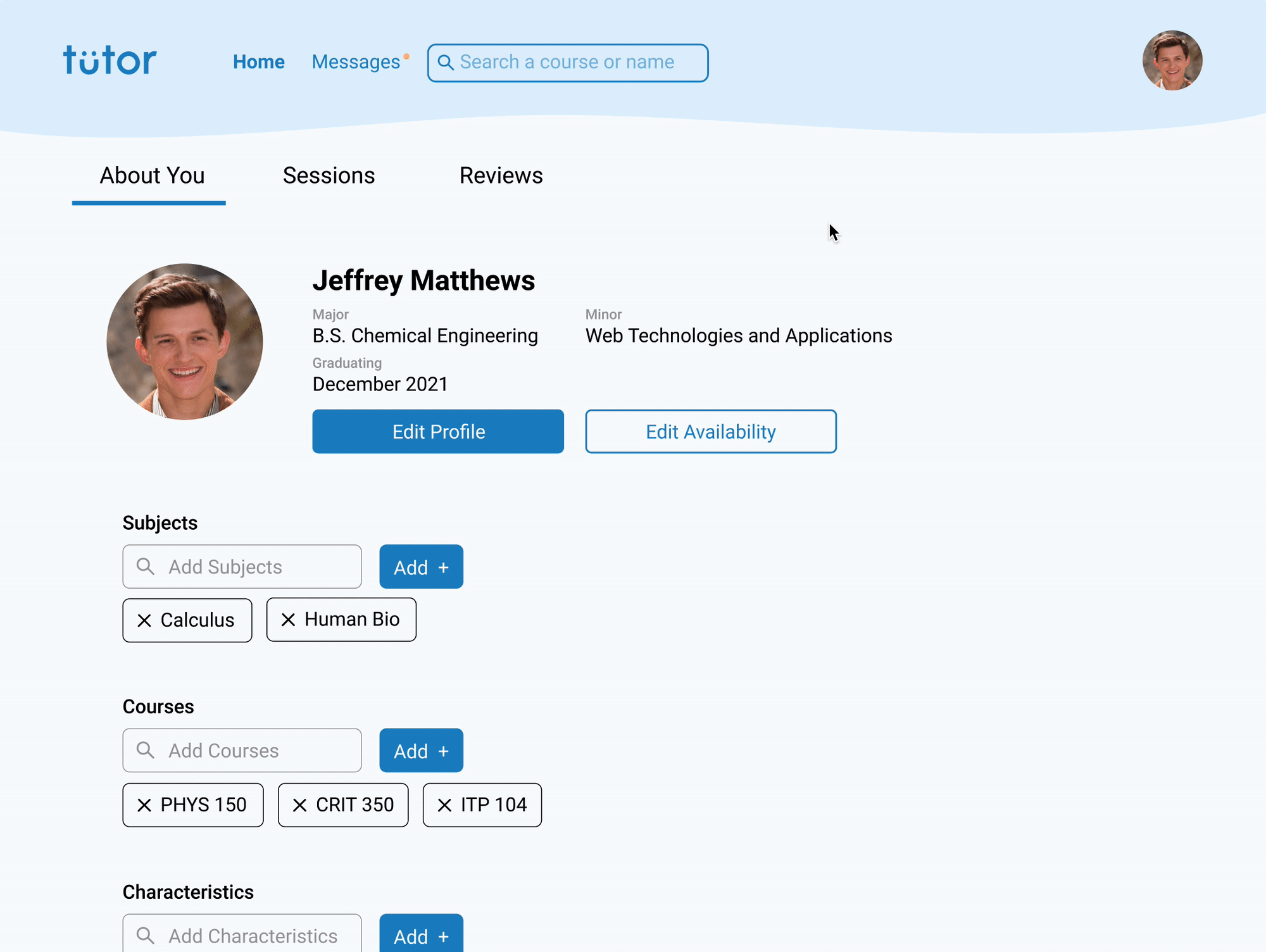Remove the ITP 104 course tag
The image size is (1266, 952).
click(x=445, y=805)
